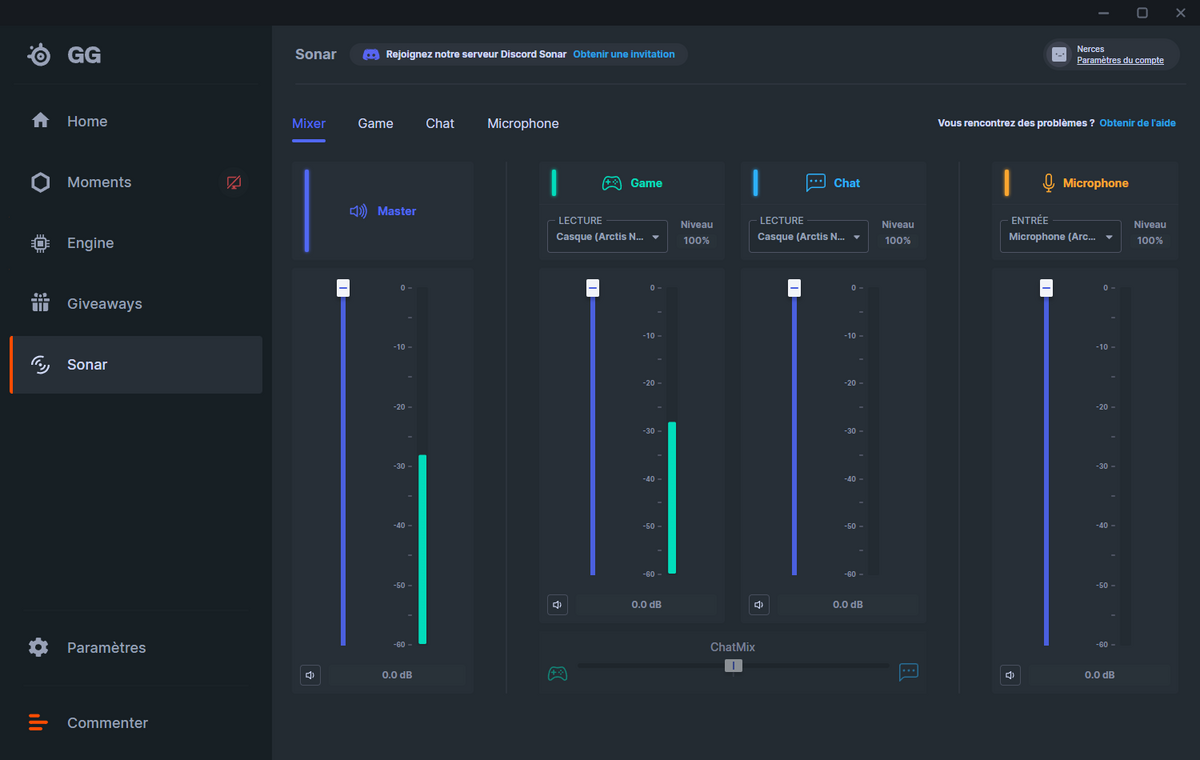Click the Microphone 0.0 dB value field

pos(1099,675)
